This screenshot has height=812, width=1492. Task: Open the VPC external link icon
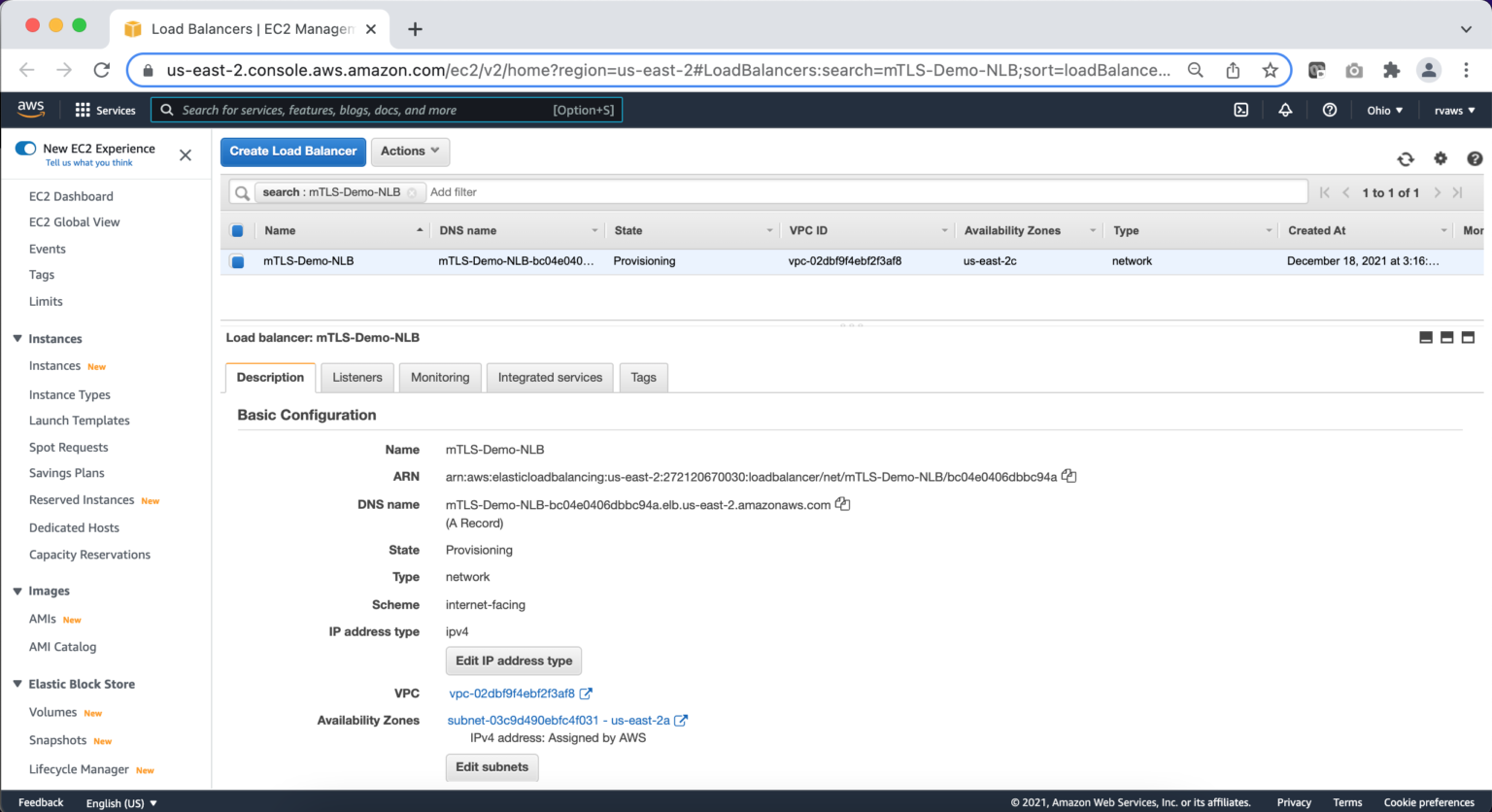586,694
